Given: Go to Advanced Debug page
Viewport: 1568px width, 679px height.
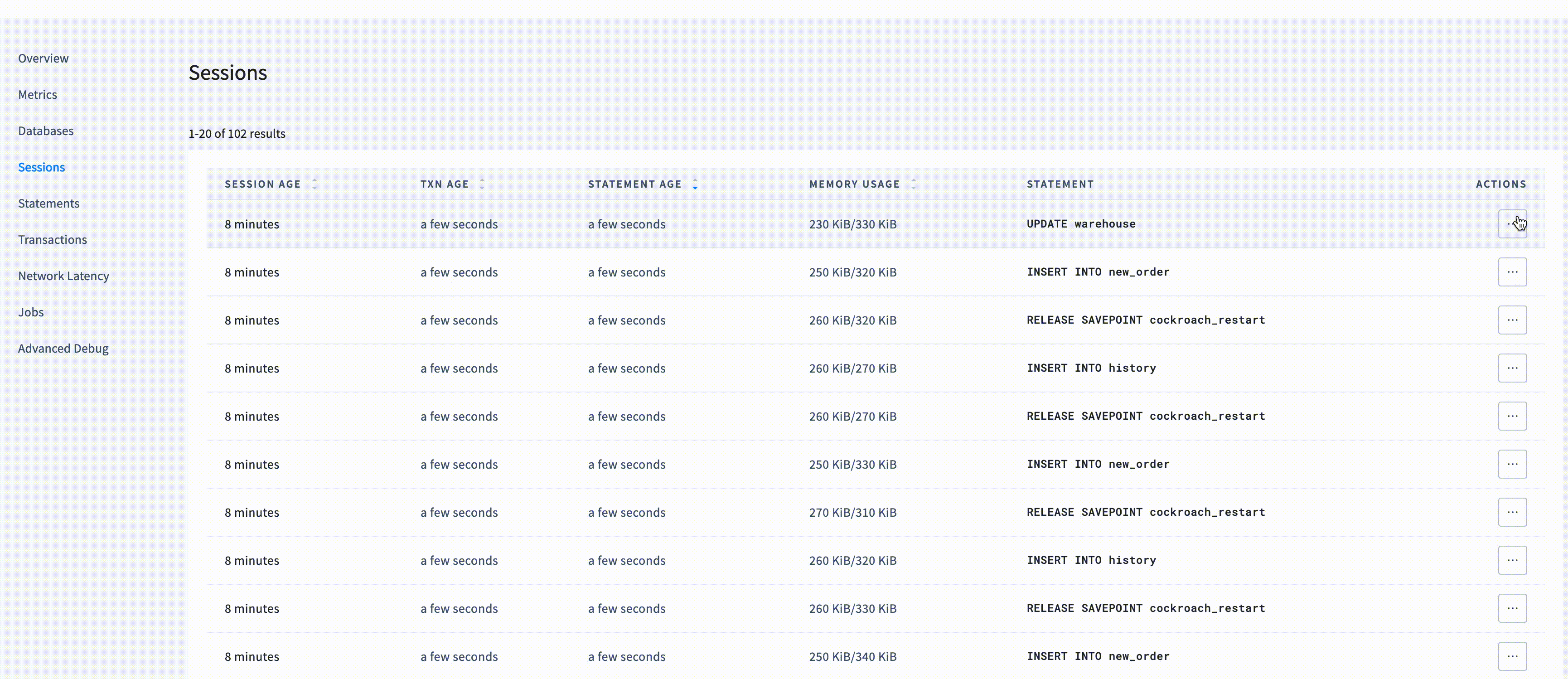Looking at the screenshot, I should [x=63, y=348].
